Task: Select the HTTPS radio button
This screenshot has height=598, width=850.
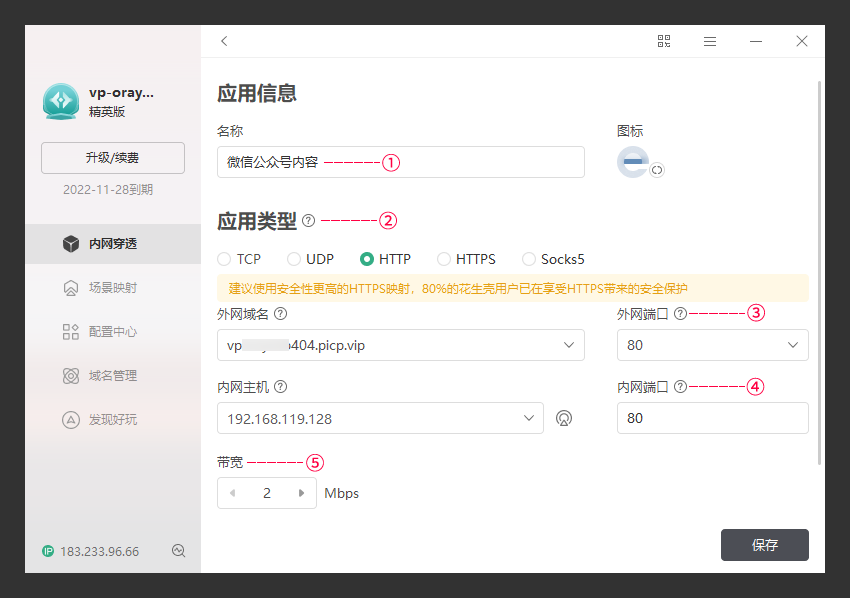Action: point(444,259)
